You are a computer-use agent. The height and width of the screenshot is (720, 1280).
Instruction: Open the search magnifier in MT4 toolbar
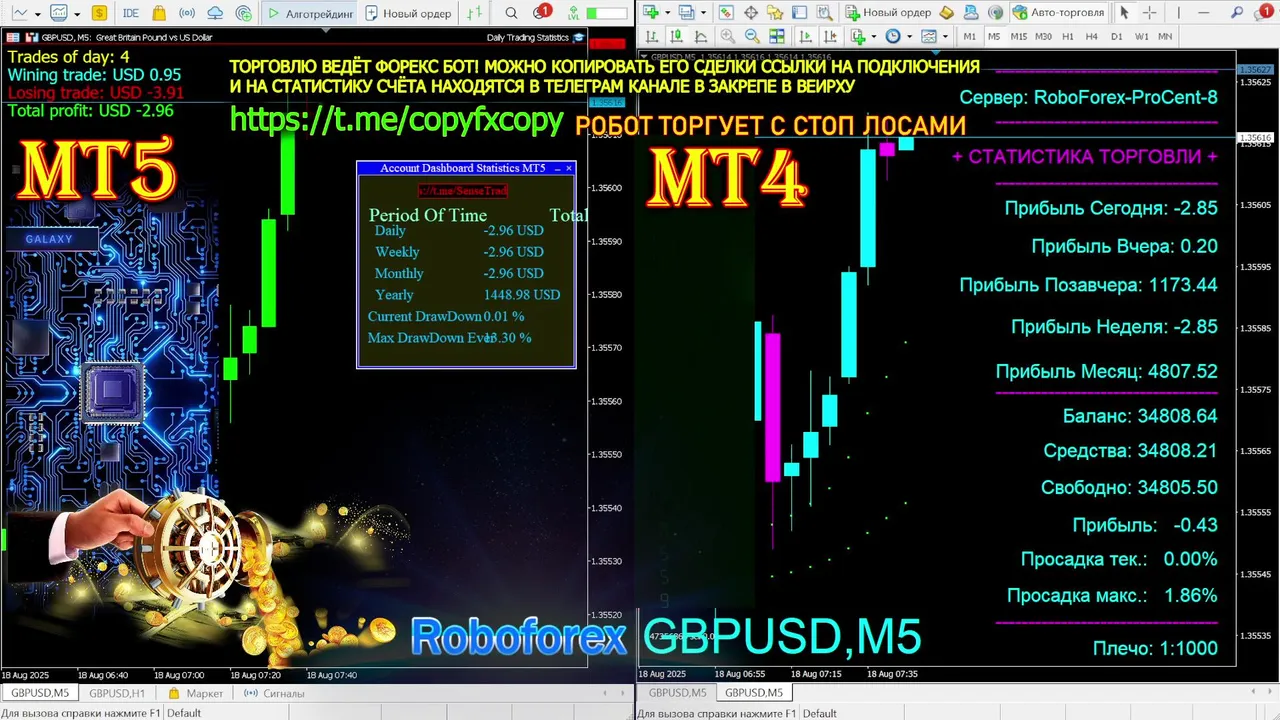(1236, 13)
